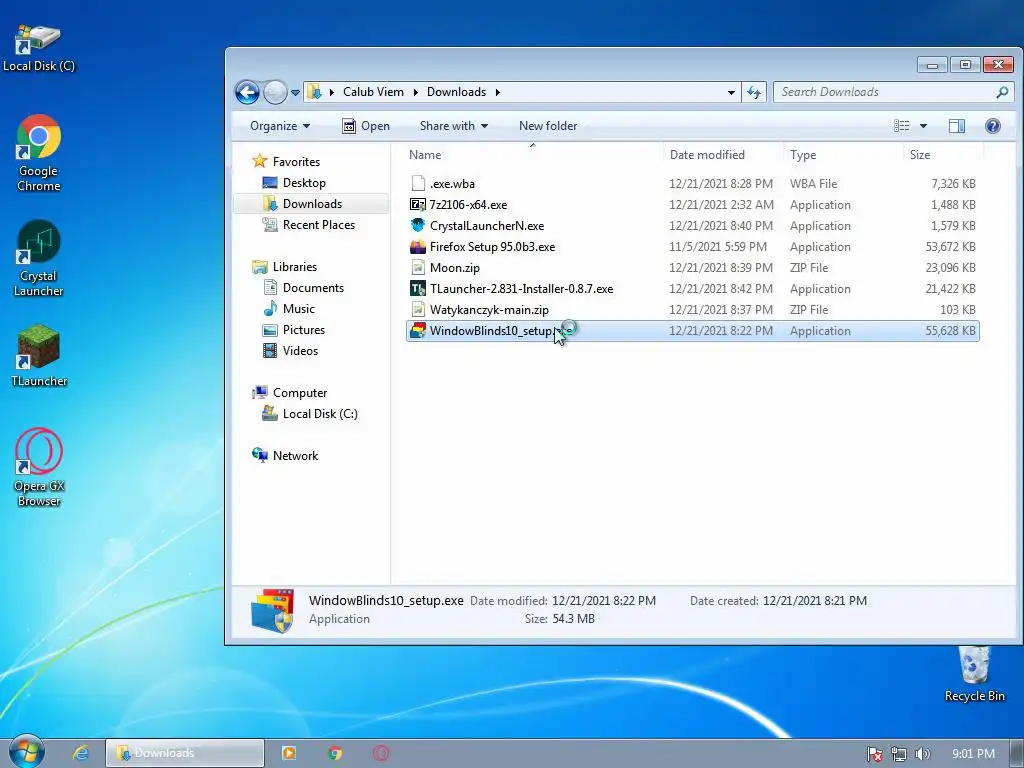1024x768 pixels.
Task: Open Internet Explorer from taskbar
Action: coord(80,753)
